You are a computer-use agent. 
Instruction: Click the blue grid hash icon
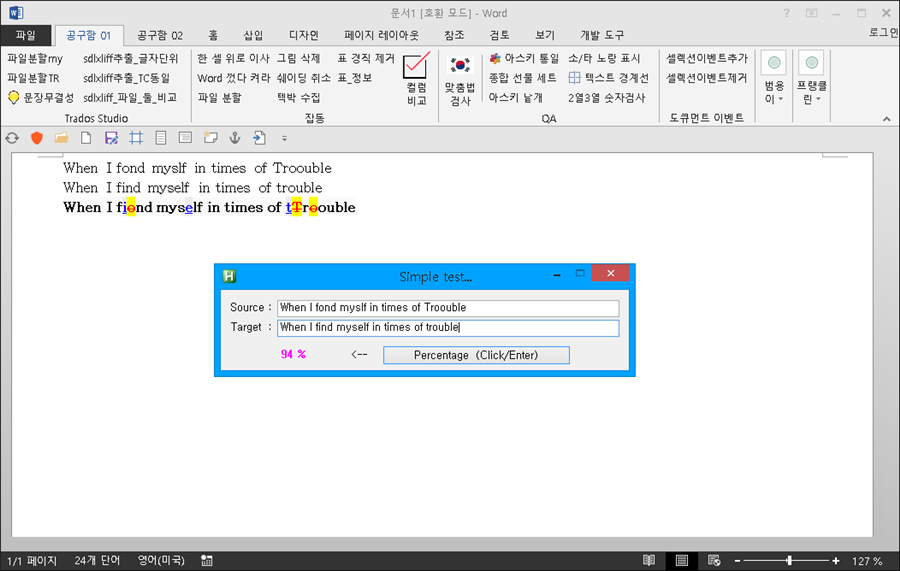pos(136,138)
